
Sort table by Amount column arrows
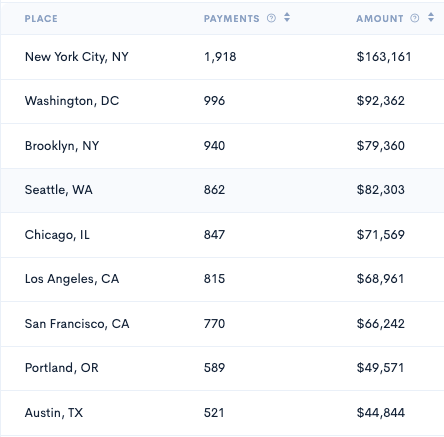tap(431, 17)
